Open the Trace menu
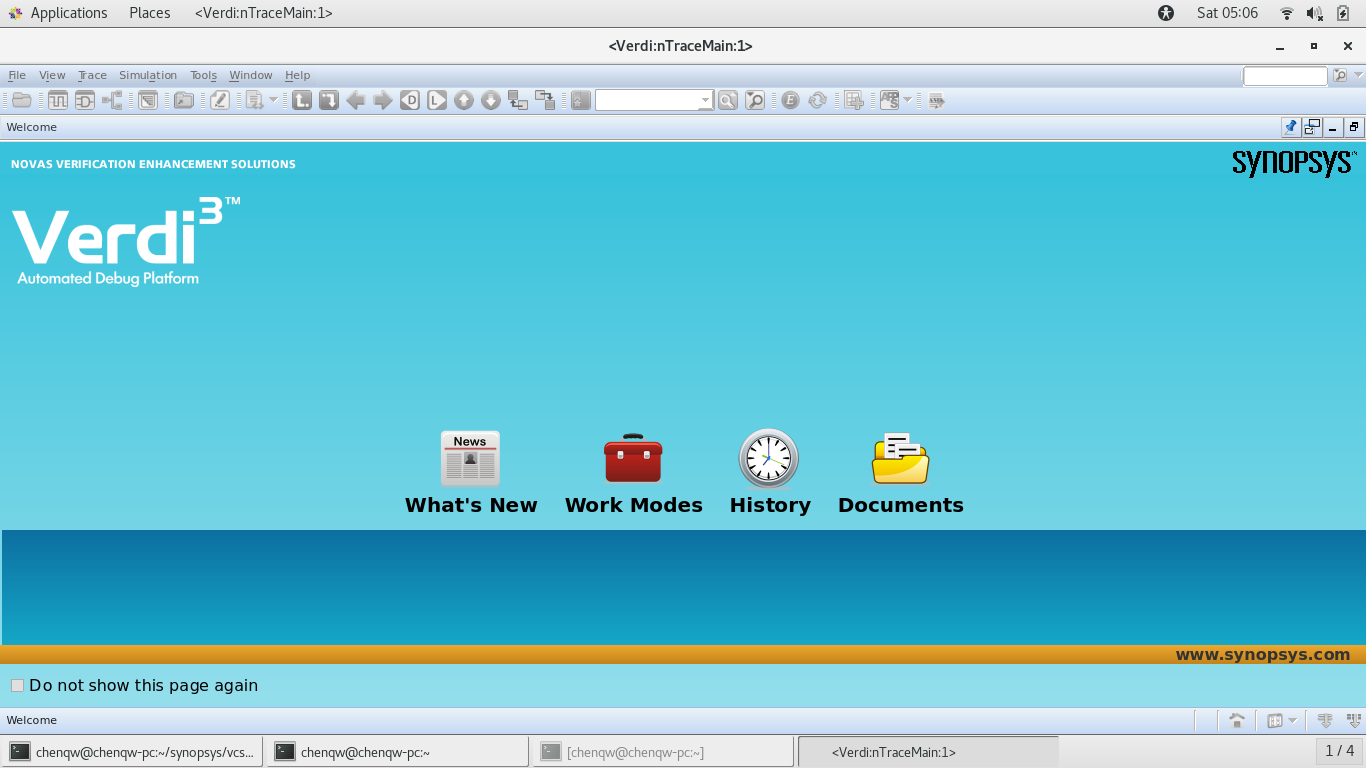 [91, 74]
